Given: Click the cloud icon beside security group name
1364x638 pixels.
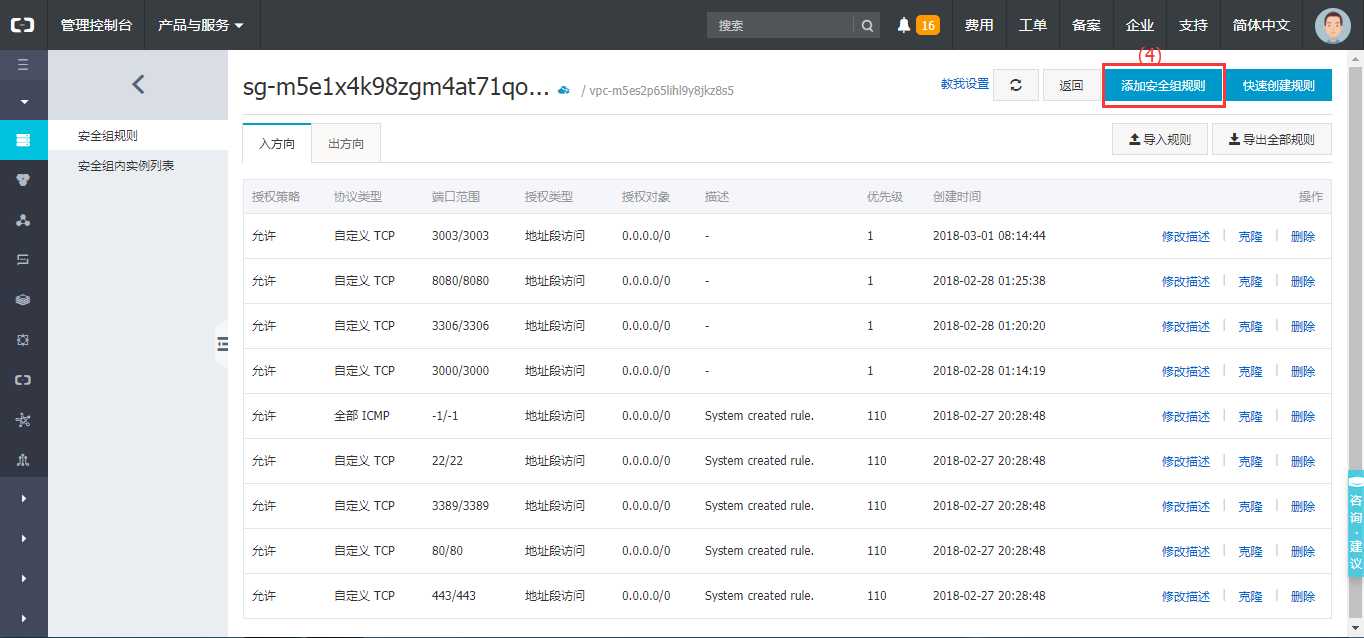Looking at the screenshot, I should [x=564, y=90].
